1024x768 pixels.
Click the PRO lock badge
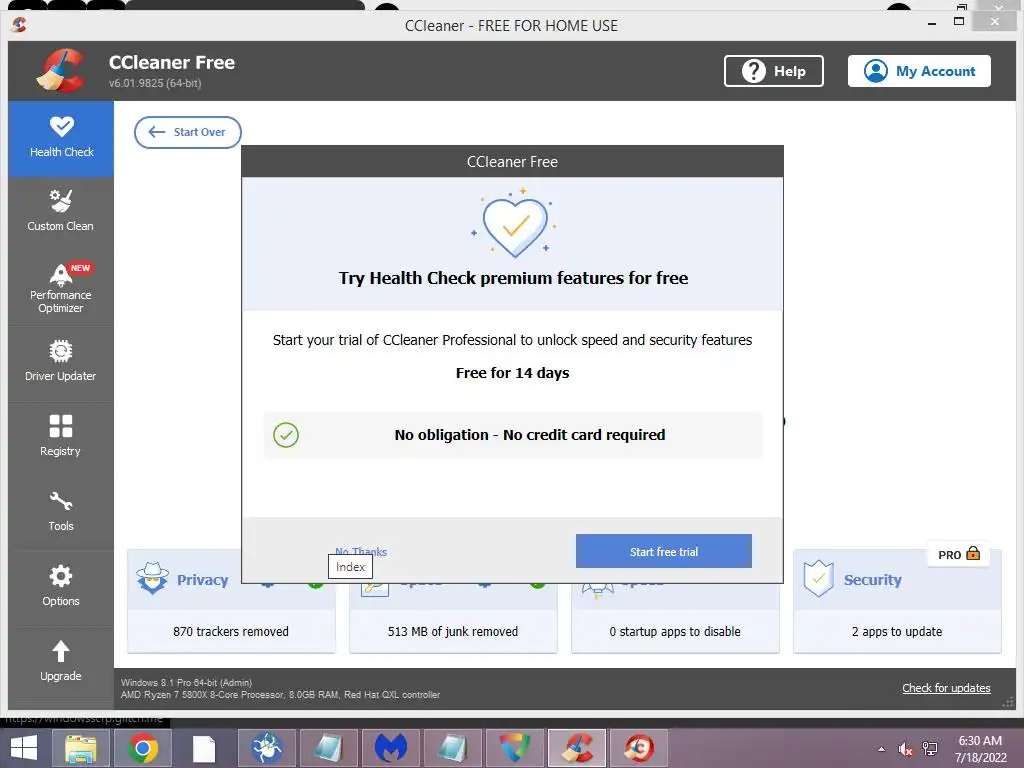(959, 554)
